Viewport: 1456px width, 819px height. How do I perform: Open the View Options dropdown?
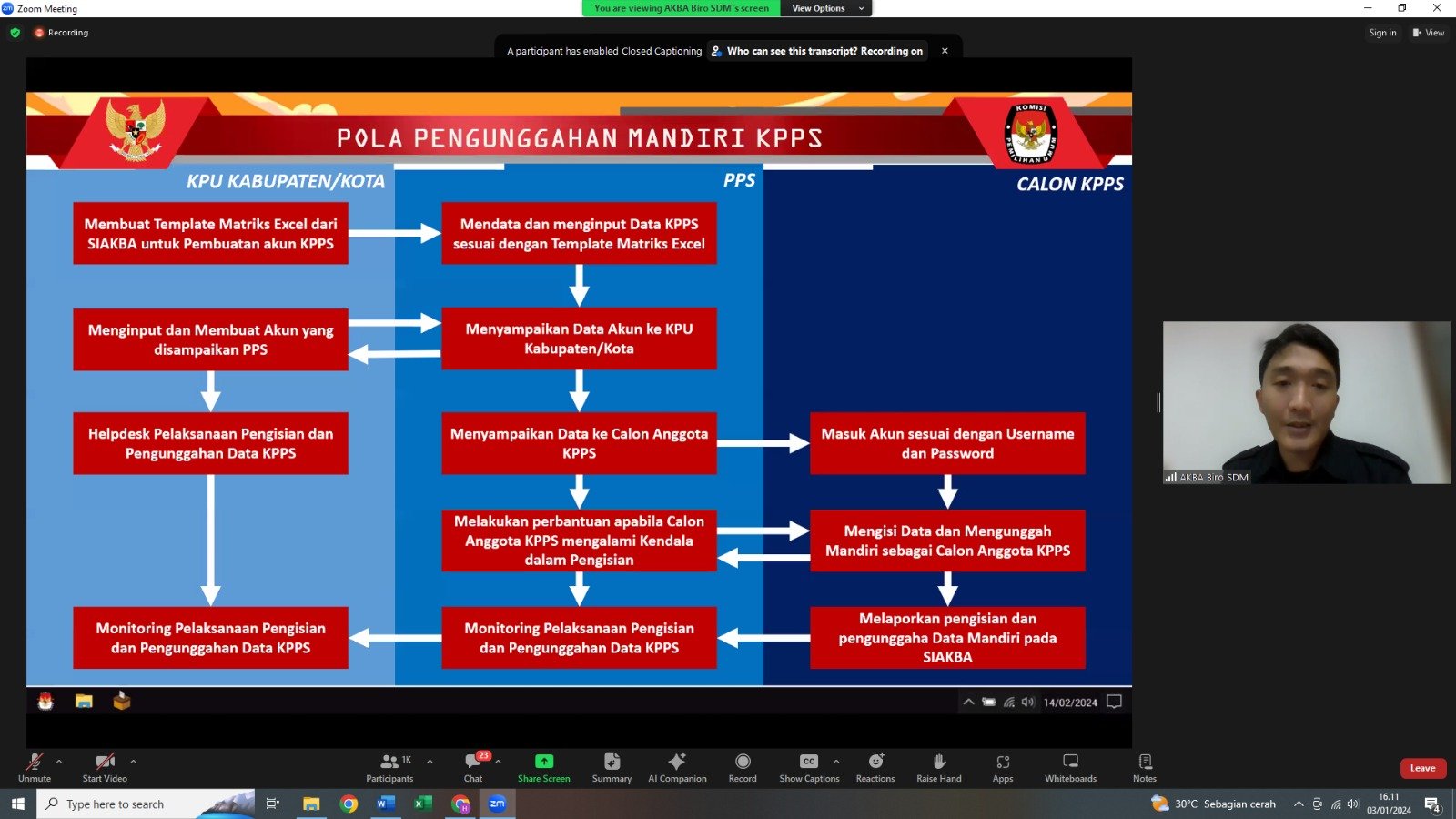pyautogui.click(x=827, y=8)
